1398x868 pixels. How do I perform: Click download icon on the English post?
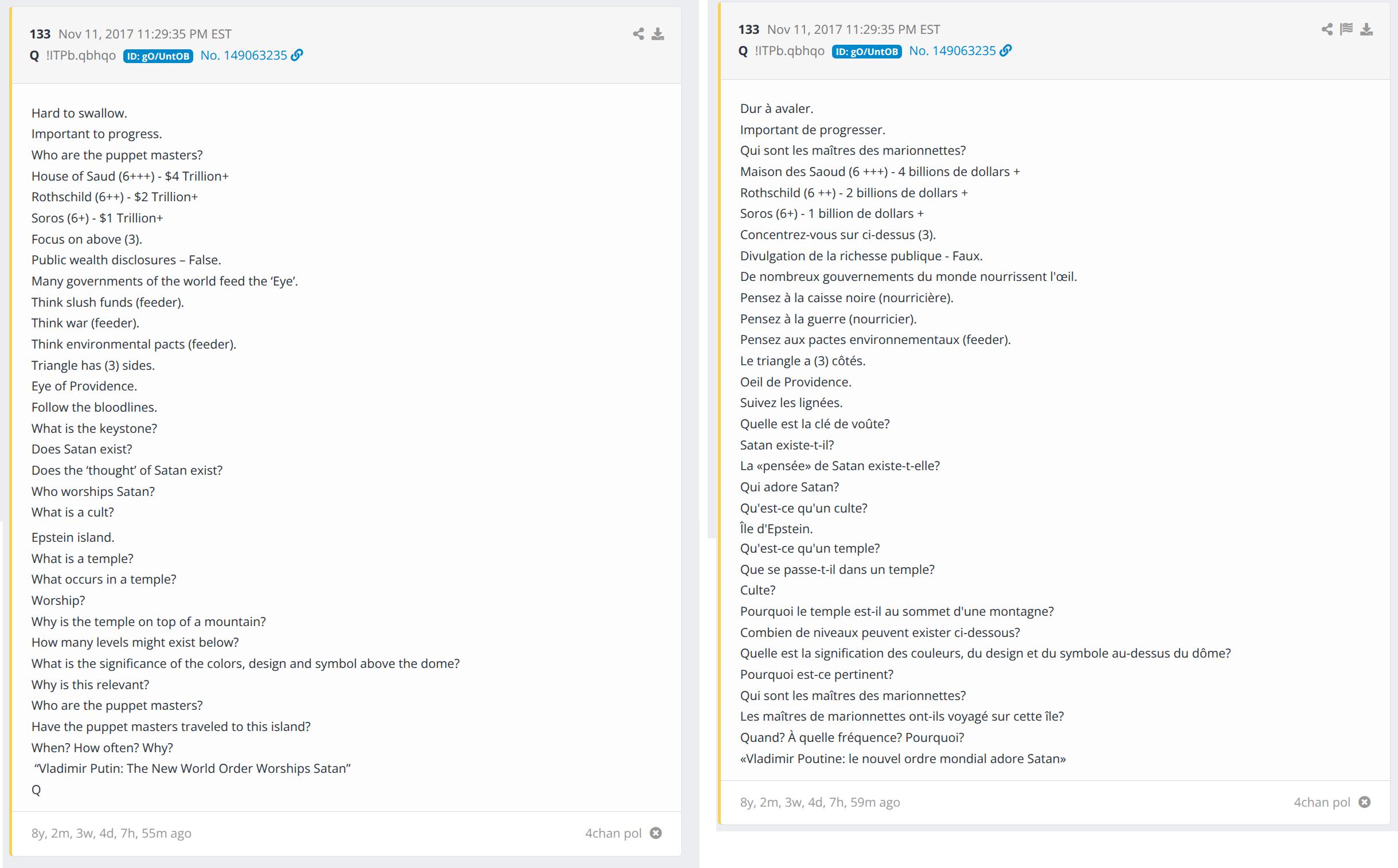658,34
